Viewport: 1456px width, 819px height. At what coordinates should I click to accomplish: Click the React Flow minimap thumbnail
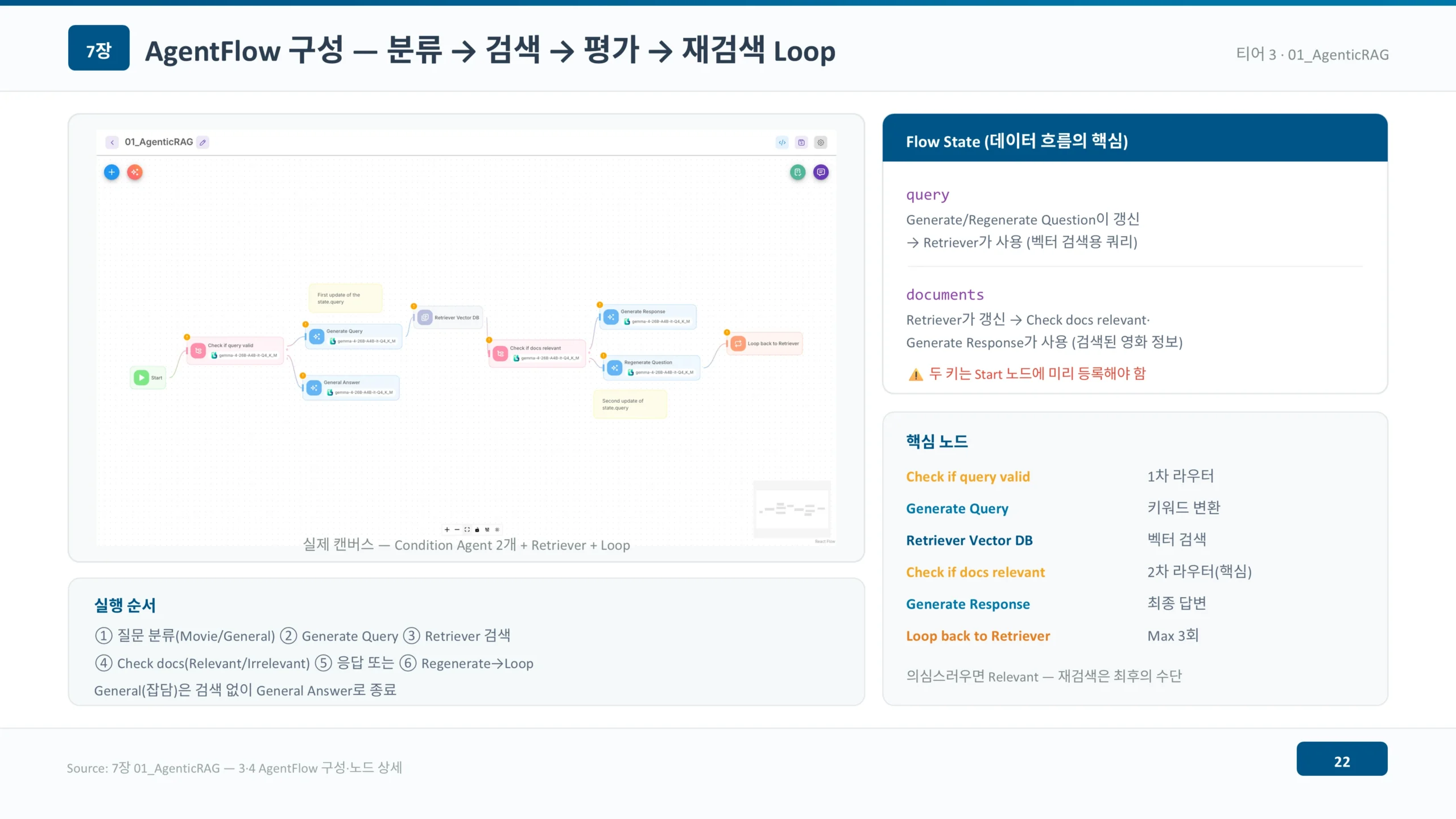tap(792, 509)
